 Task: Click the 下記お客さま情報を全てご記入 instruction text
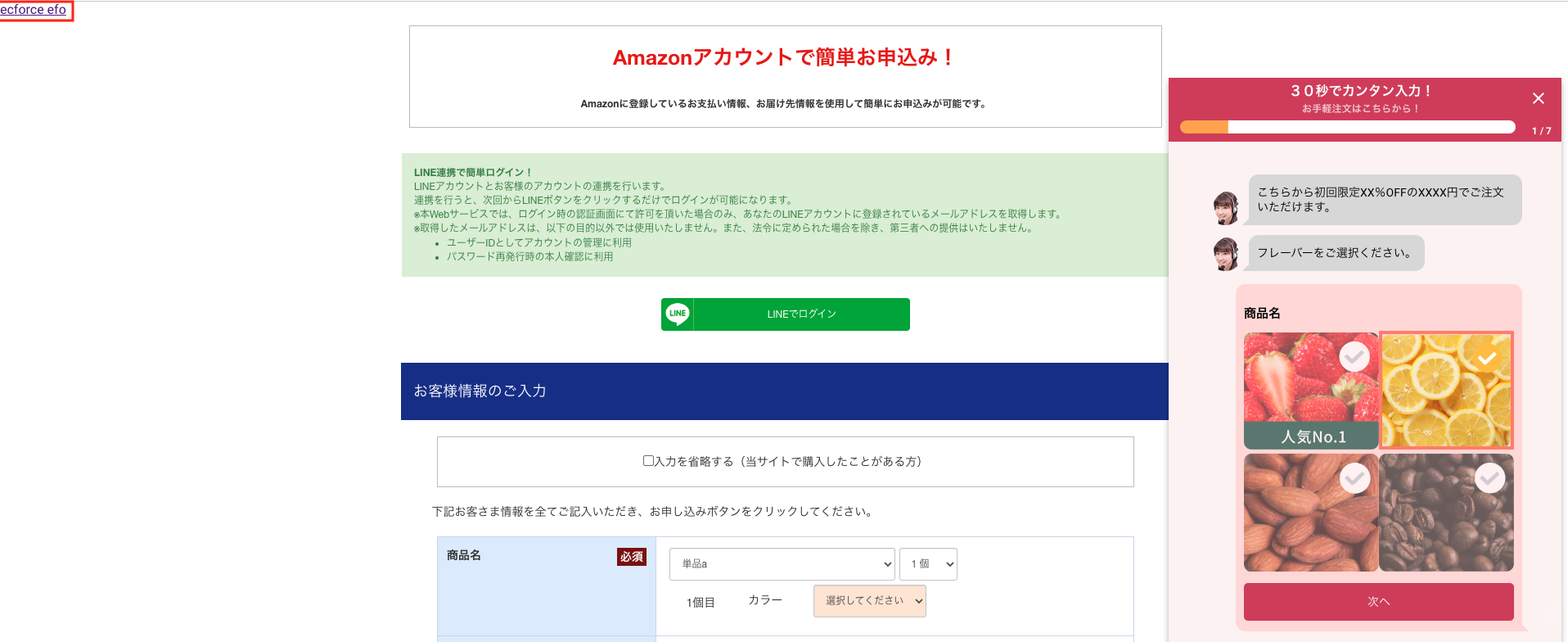point(654,511)
